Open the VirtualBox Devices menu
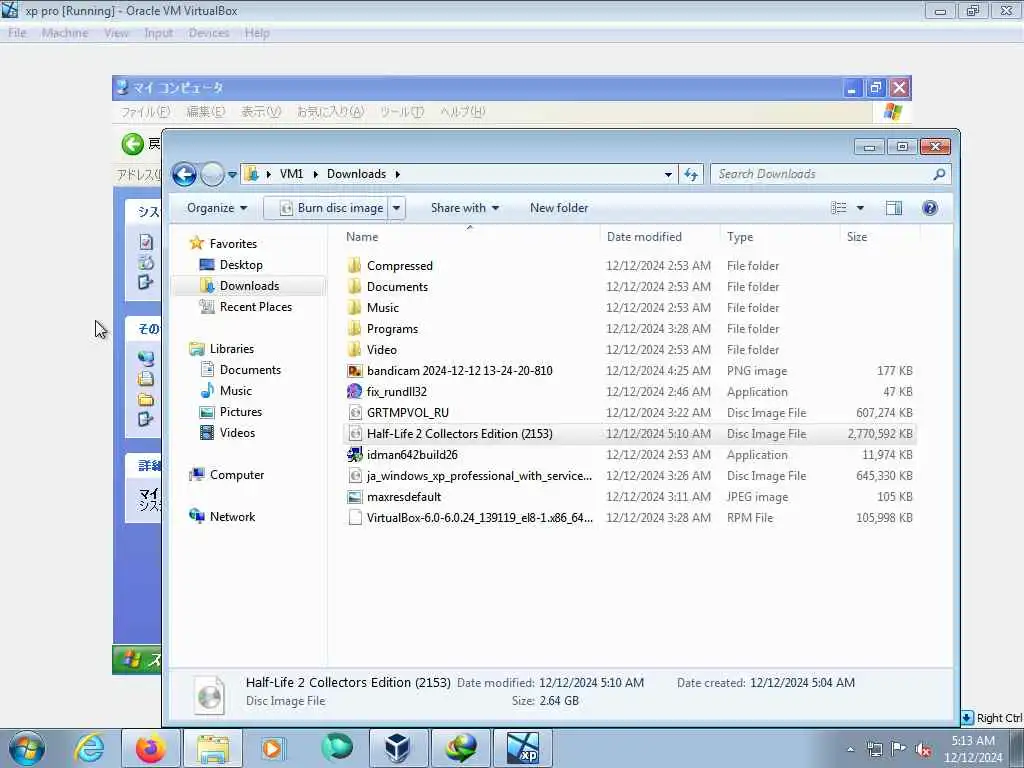Screen dimensions: 1024x768 (209, 33)
